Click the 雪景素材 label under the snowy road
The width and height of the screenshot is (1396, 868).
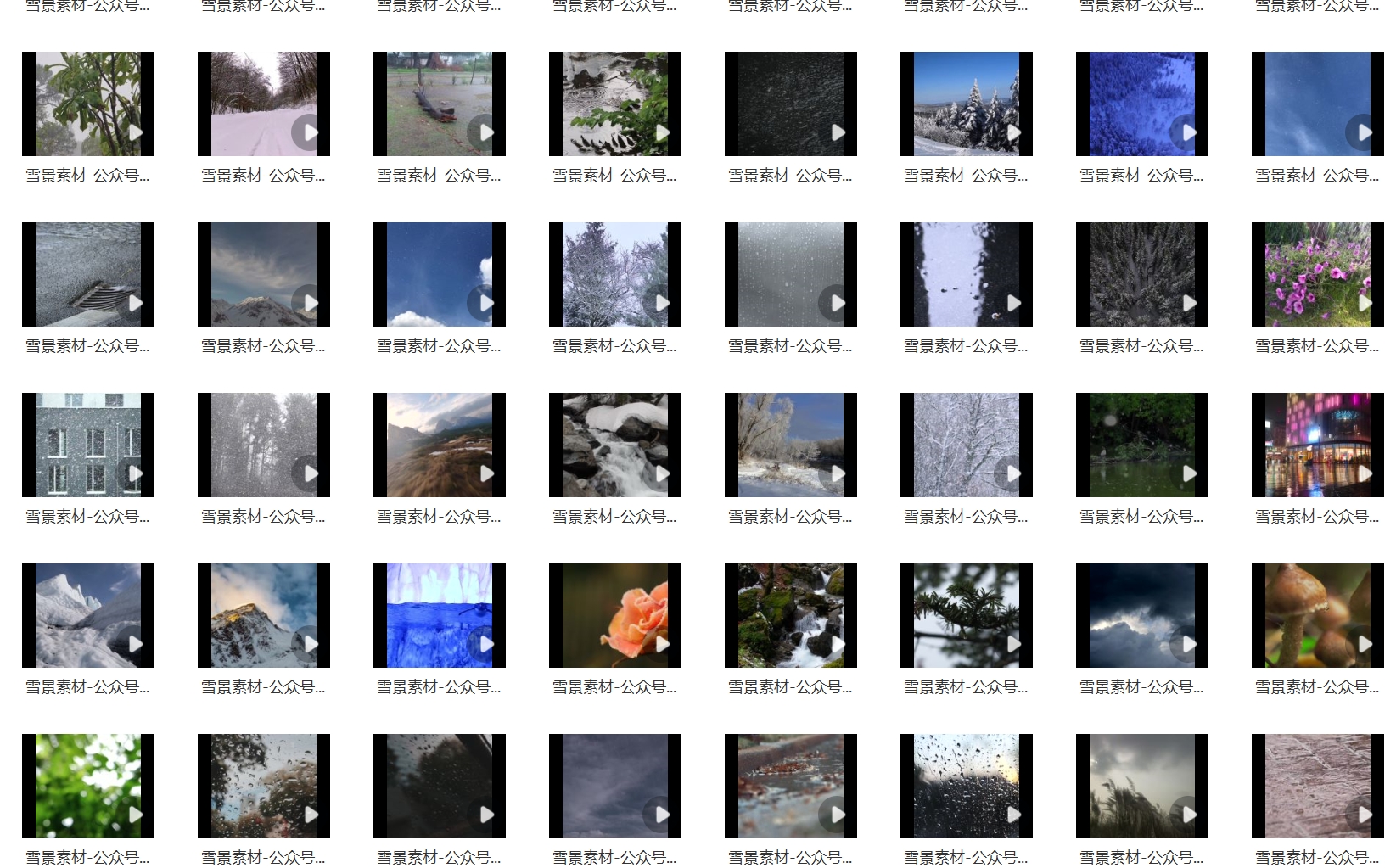click(263, 176)
